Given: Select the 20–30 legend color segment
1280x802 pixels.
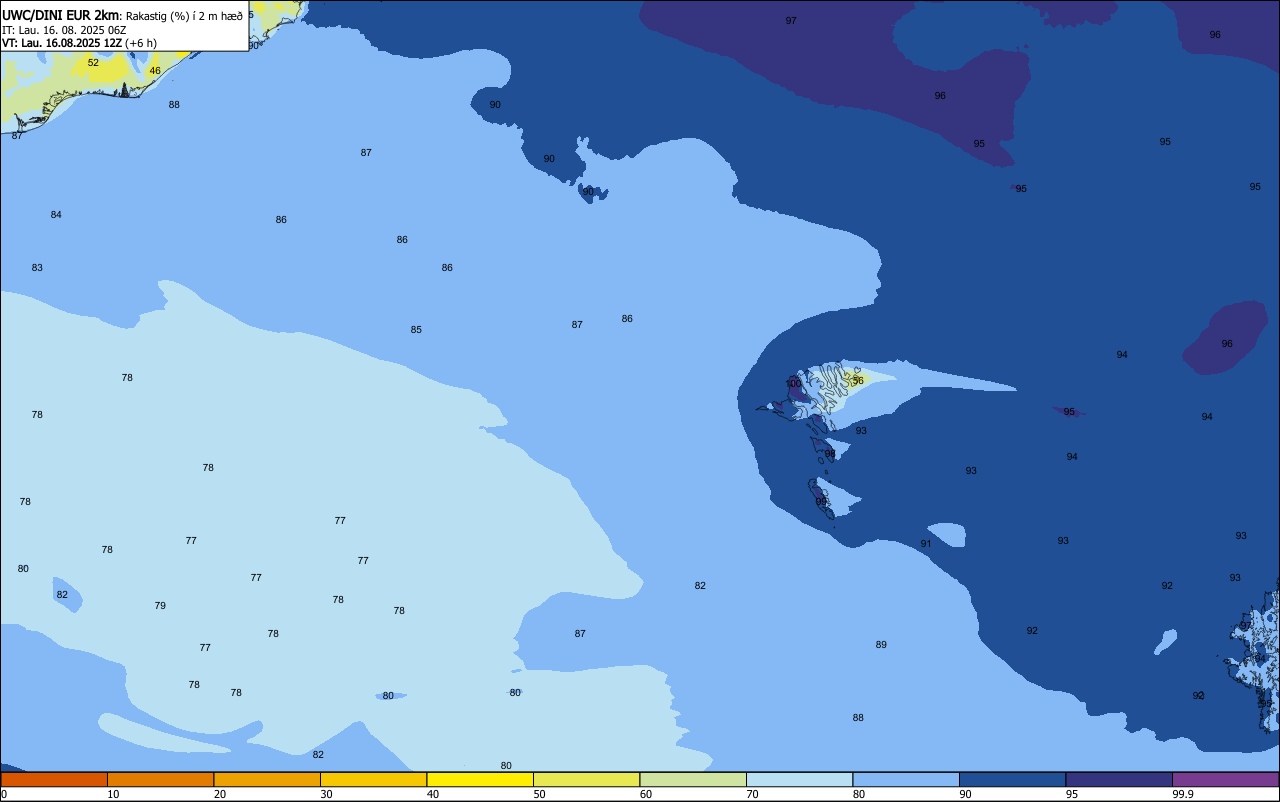Looking at the screenshot, I should click(267, 779).
